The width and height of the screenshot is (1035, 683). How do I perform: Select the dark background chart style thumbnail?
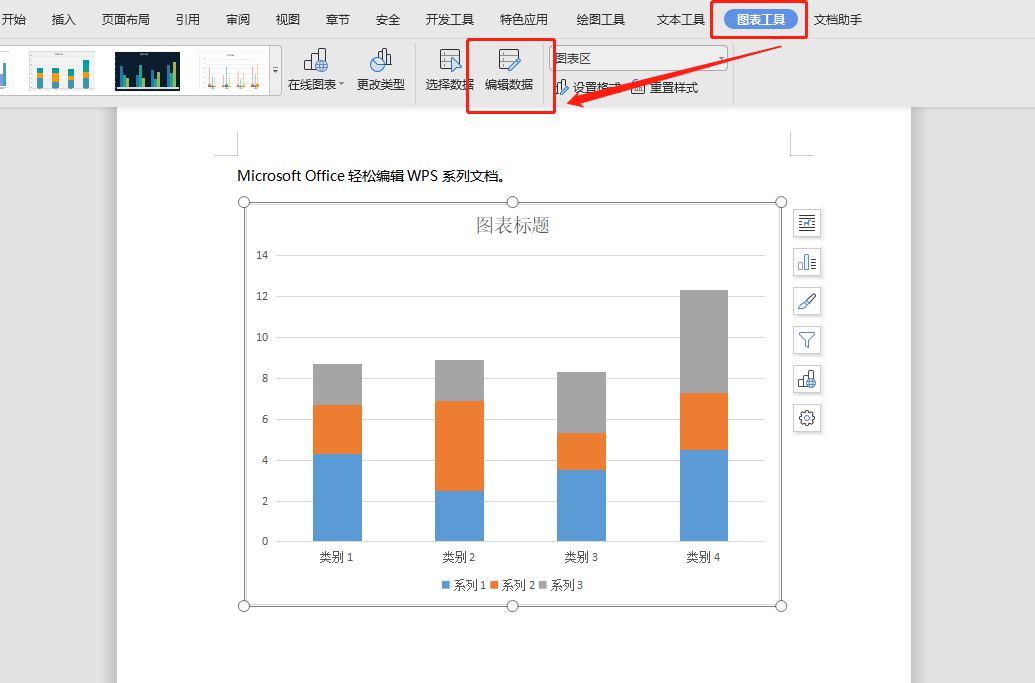click(x=147, y=71)
